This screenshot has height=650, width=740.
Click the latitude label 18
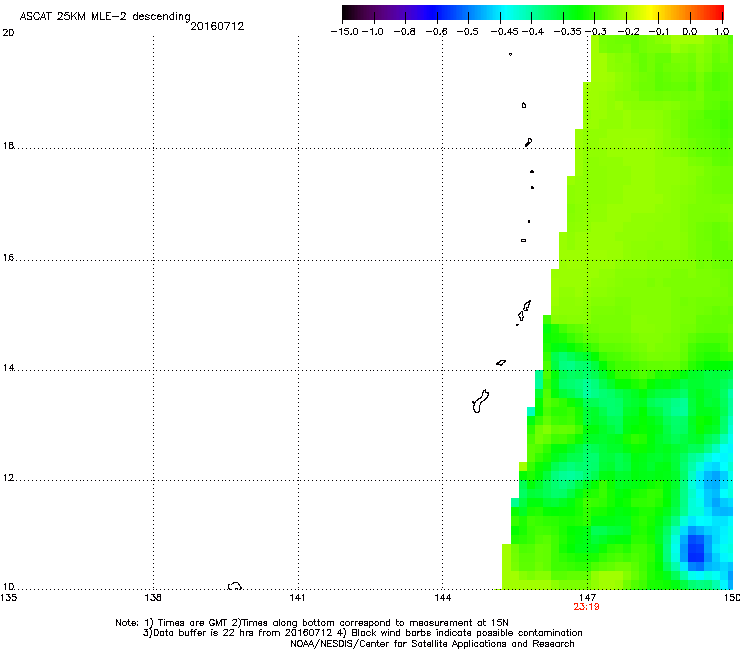pos(8,145)
